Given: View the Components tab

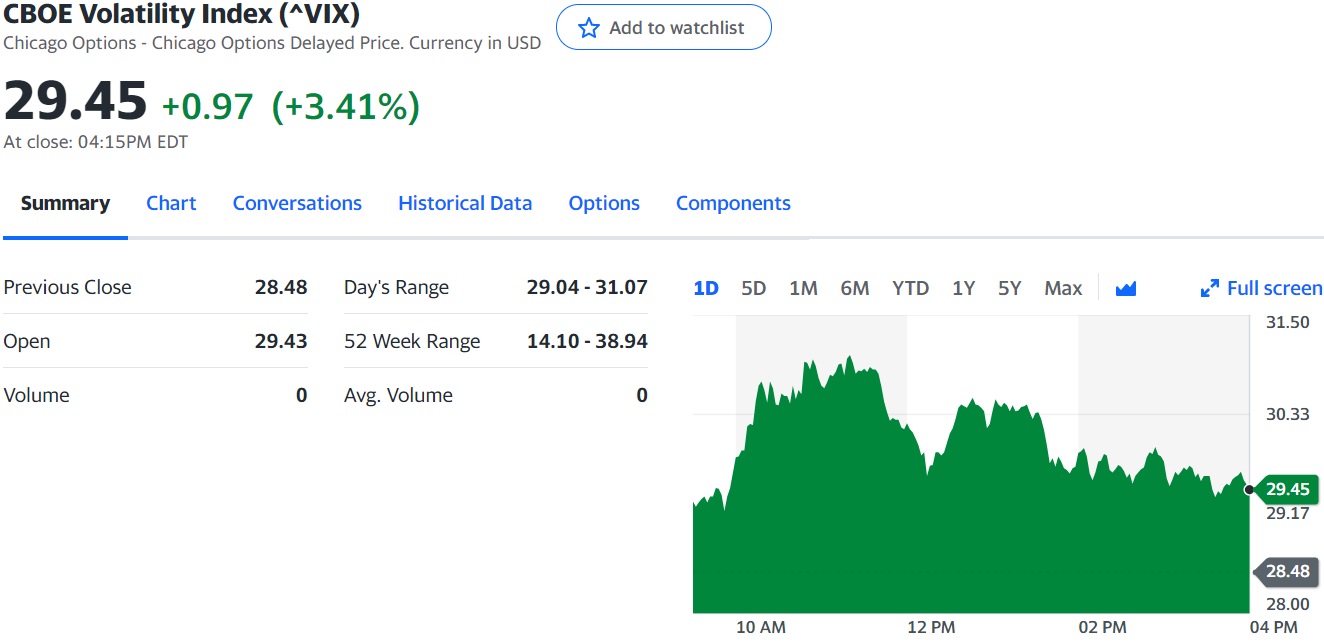Looking at the screenshot, I should tap(733, 203).
